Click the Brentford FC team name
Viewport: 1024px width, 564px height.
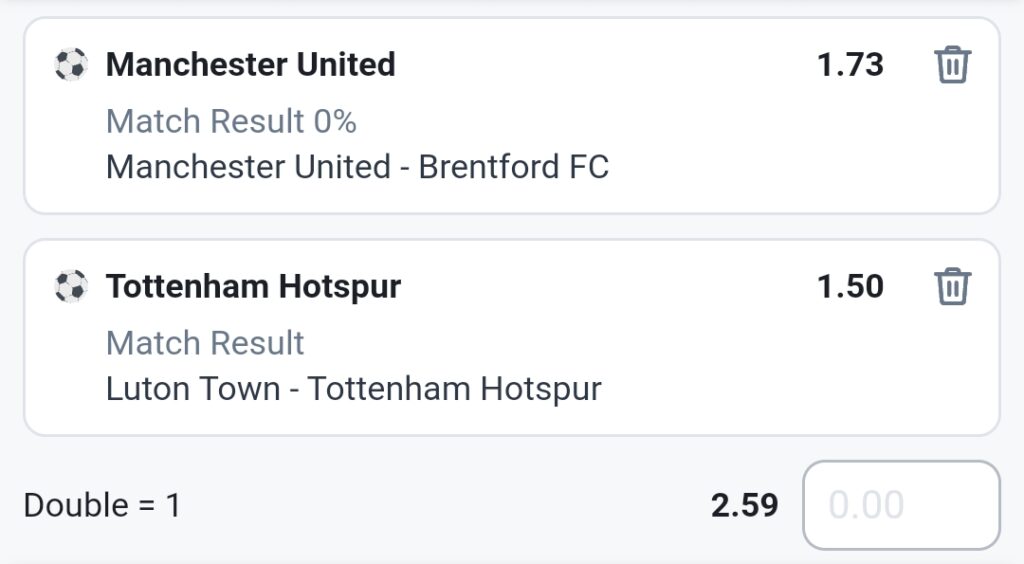coord(514,166)
